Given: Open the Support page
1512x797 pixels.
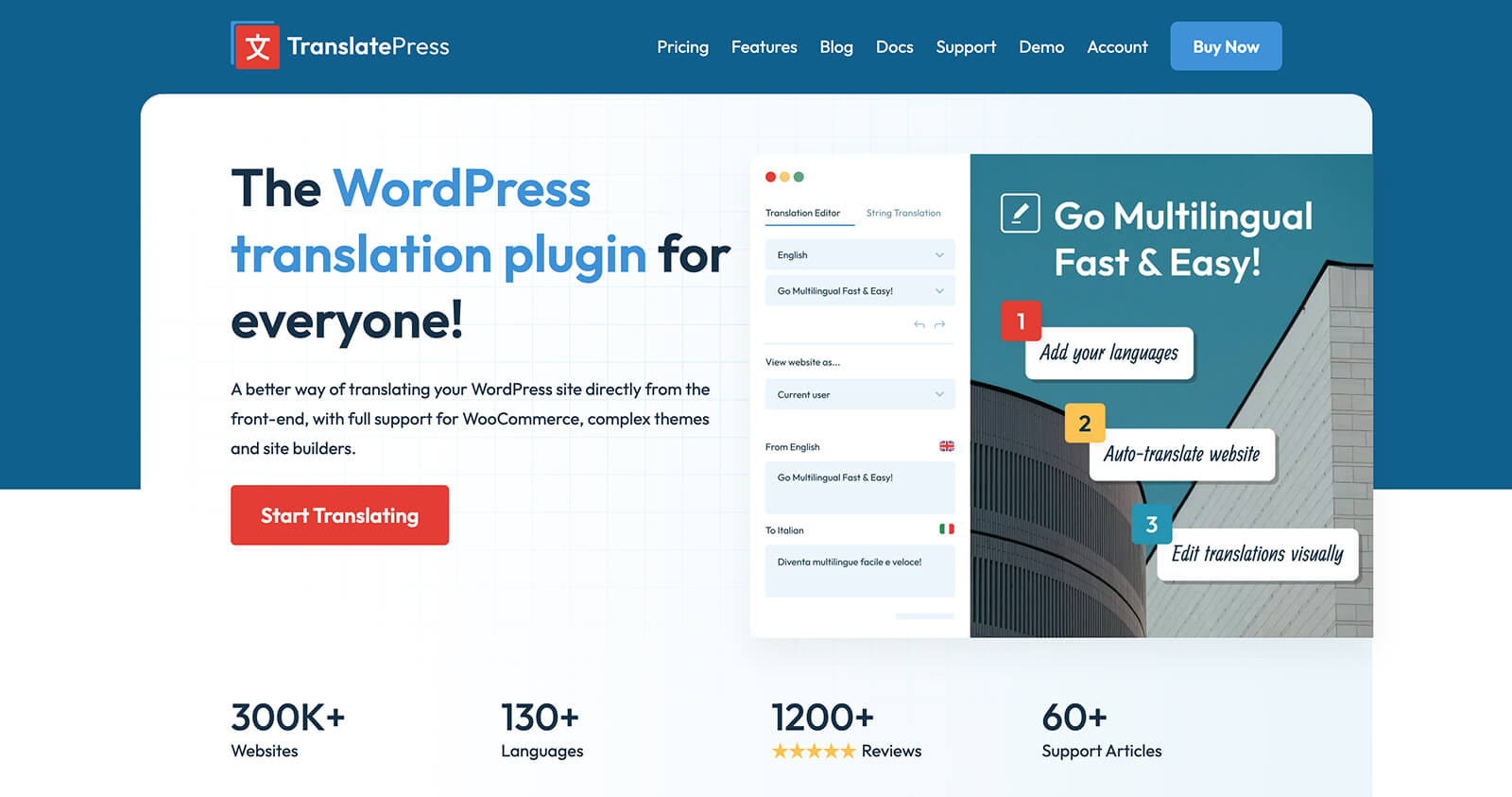Looking at the screenshot, I should 966,46.
